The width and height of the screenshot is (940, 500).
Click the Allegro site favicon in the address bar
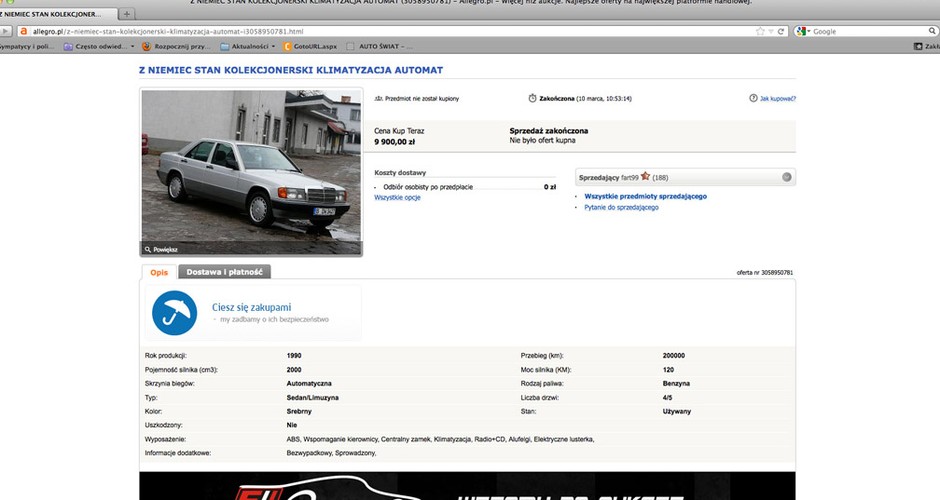pyautogui.click(x=24, y=31)
